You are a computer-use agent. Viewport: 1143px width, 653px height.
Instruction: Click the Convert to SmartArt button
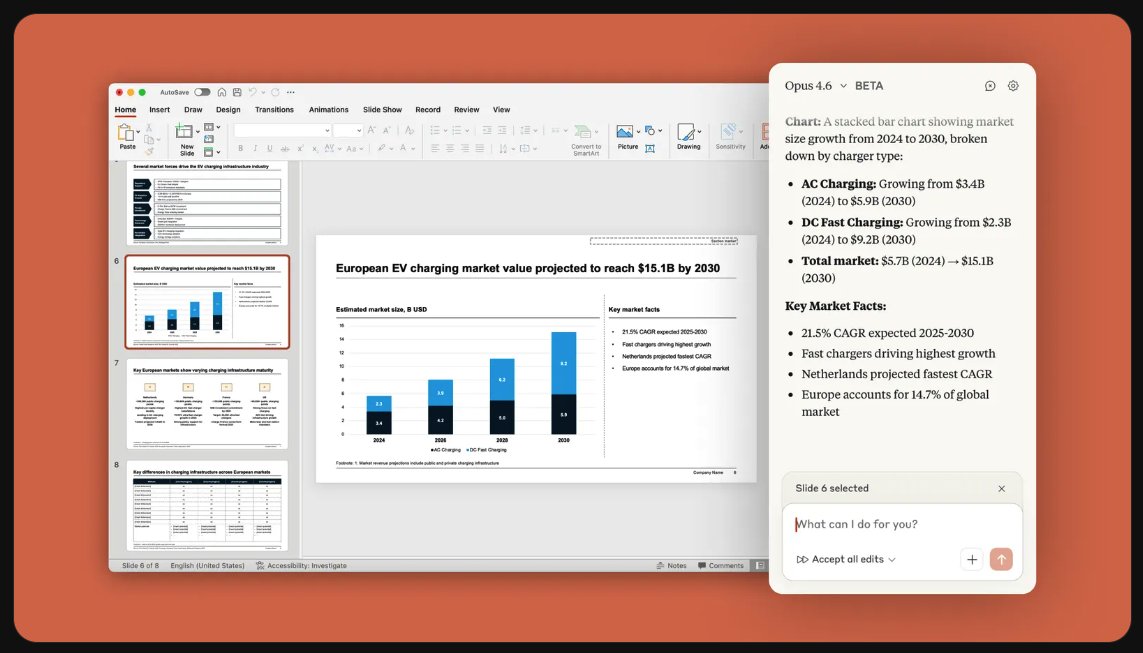point(586,140)
